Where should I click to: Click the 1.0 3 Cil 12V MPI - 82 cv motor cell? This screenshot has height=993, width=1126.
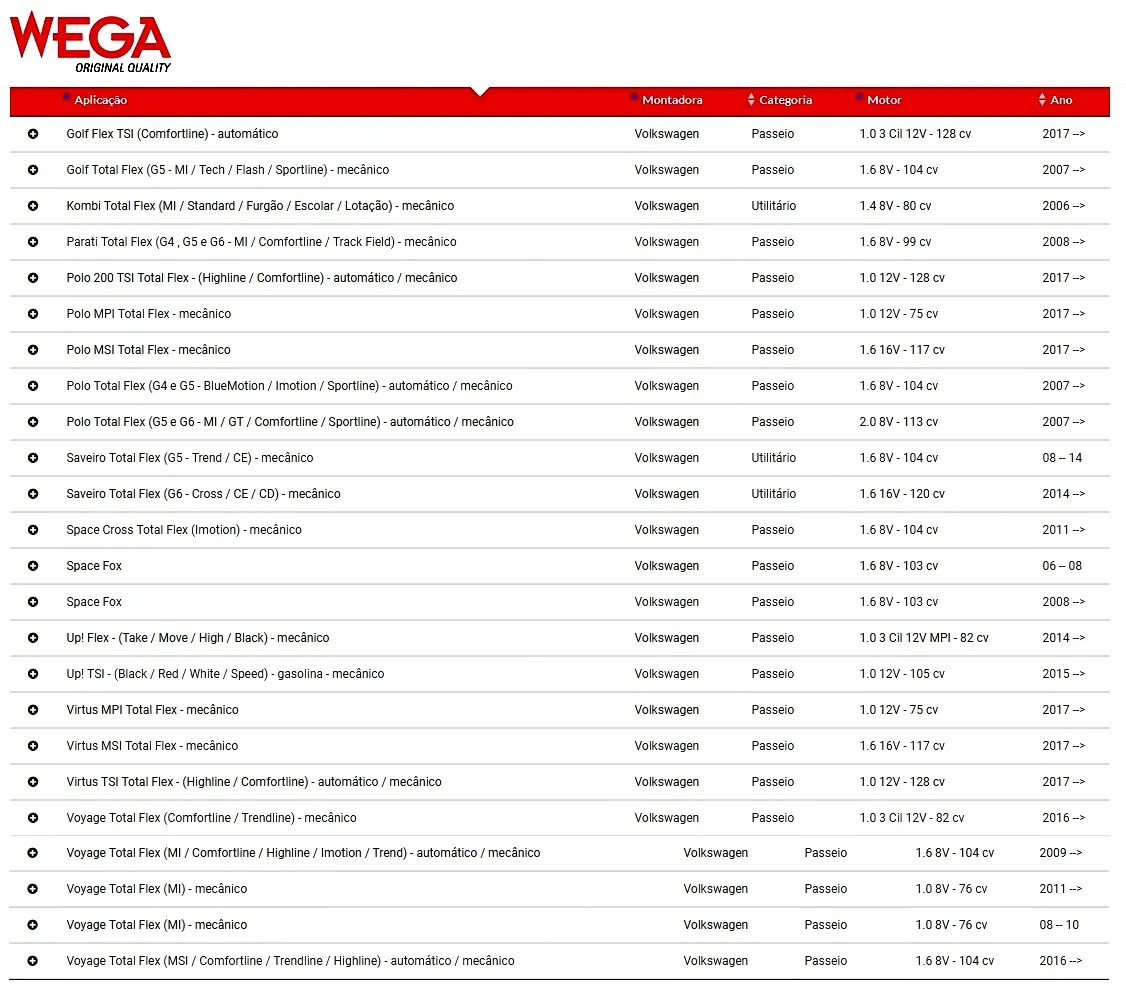click(923, 638)
